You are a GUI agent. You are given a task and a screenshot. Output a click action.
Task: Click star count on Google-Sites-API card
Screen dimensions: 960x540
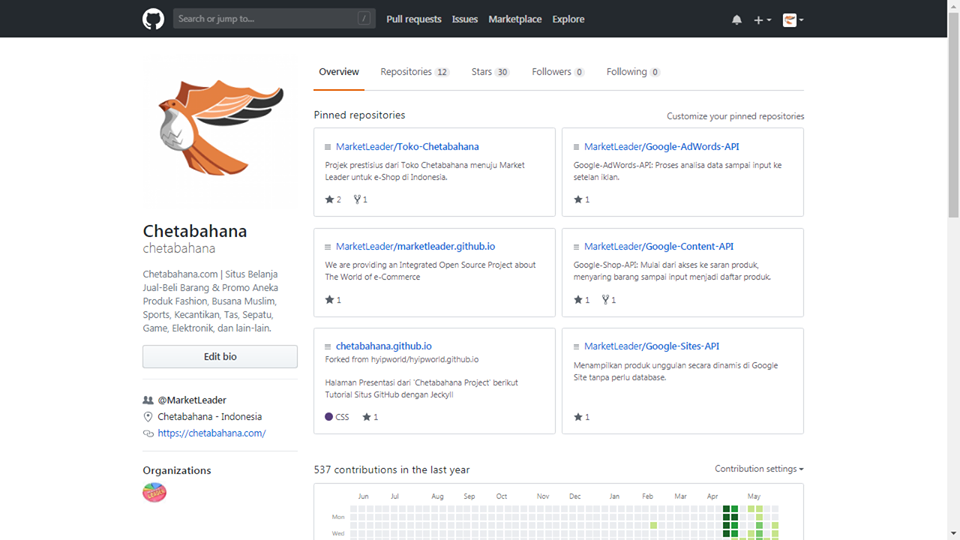click(582, 417)
